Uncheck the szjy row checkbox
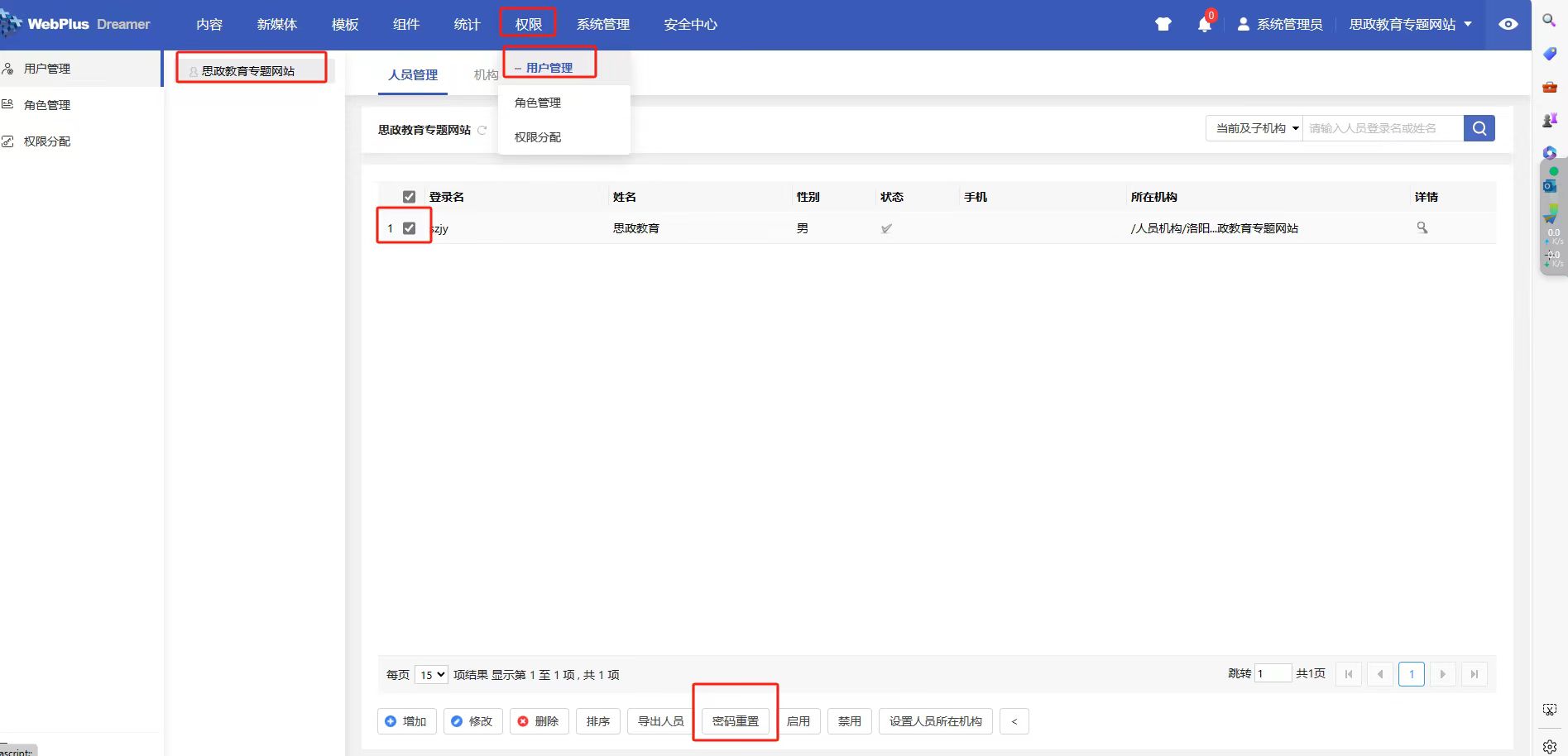Viewport: 1568px width, 756px height. coord(409,228)
